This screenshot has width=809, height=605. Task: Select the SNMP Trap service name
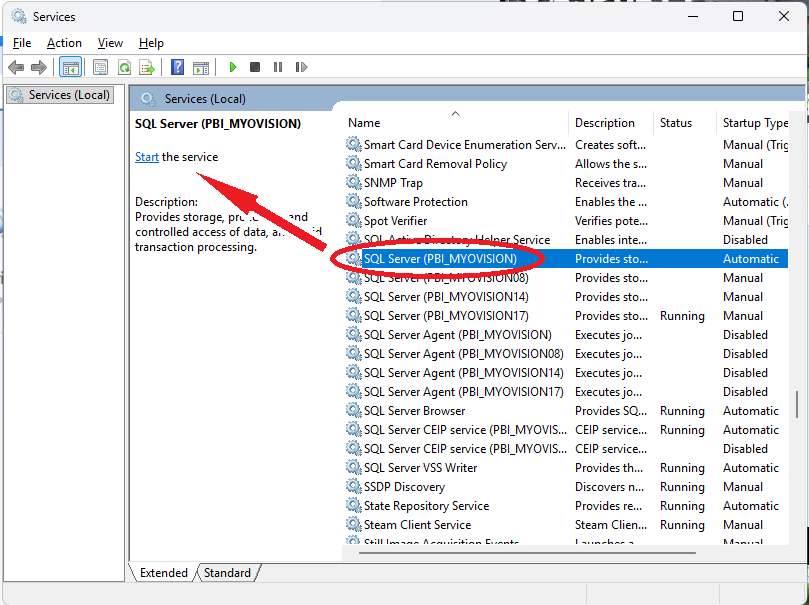point(393,183)
